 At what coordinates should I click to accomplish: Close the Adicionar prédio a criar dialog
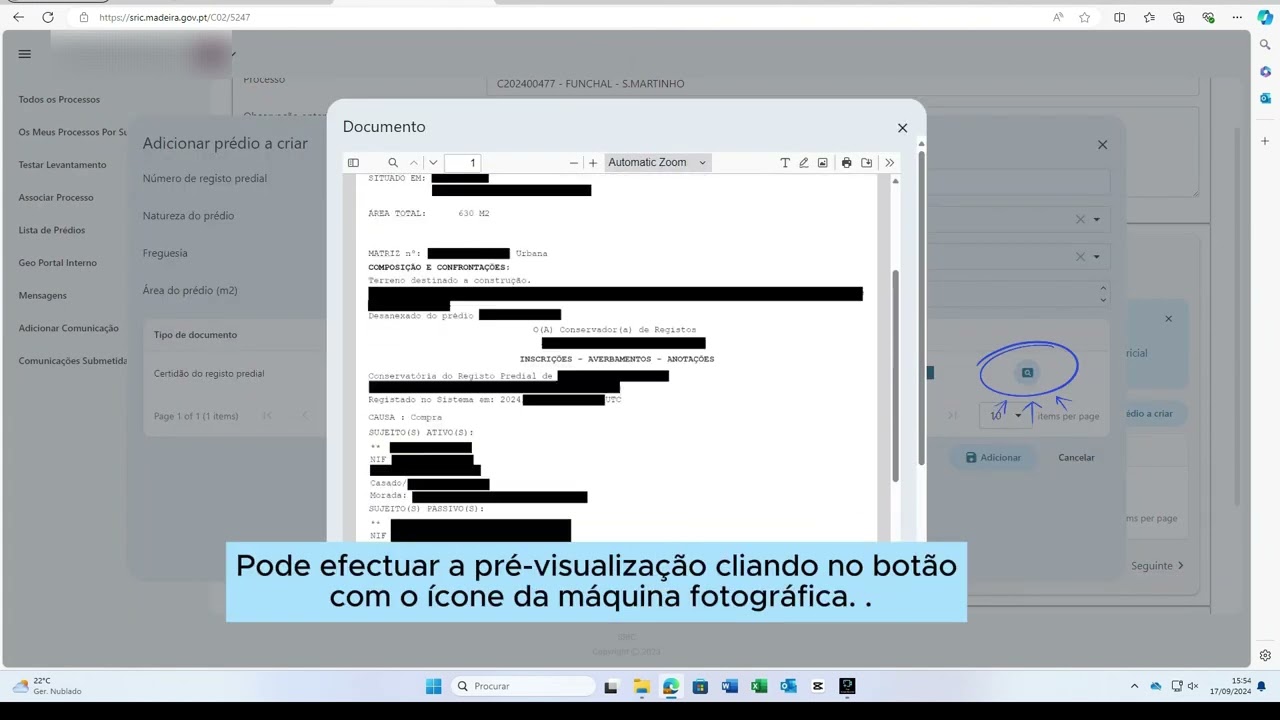1103,145
